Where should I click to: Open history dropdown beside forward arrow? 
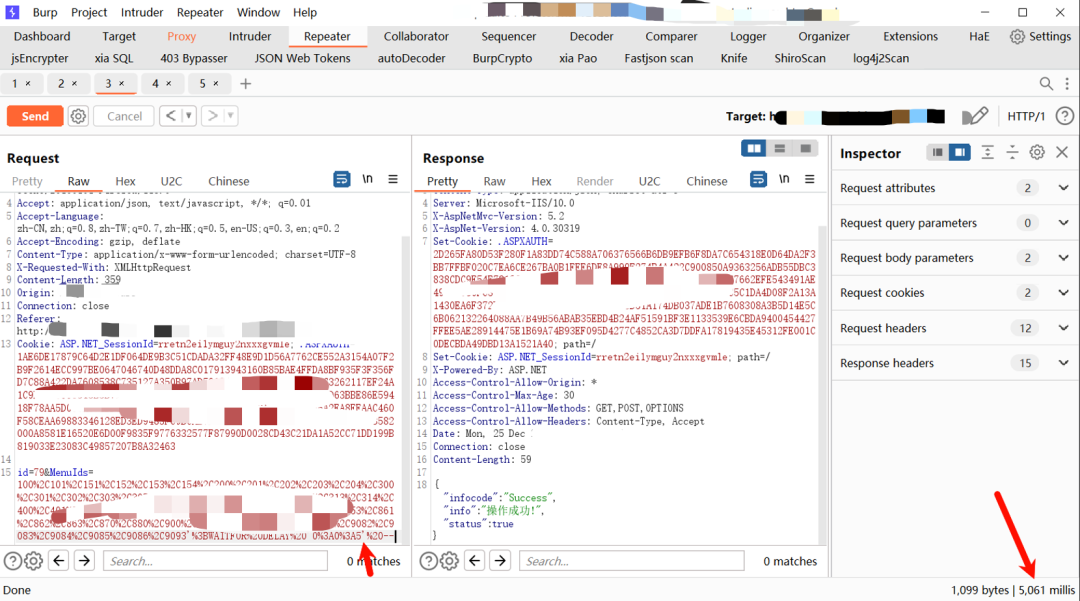tap(231, 116)
